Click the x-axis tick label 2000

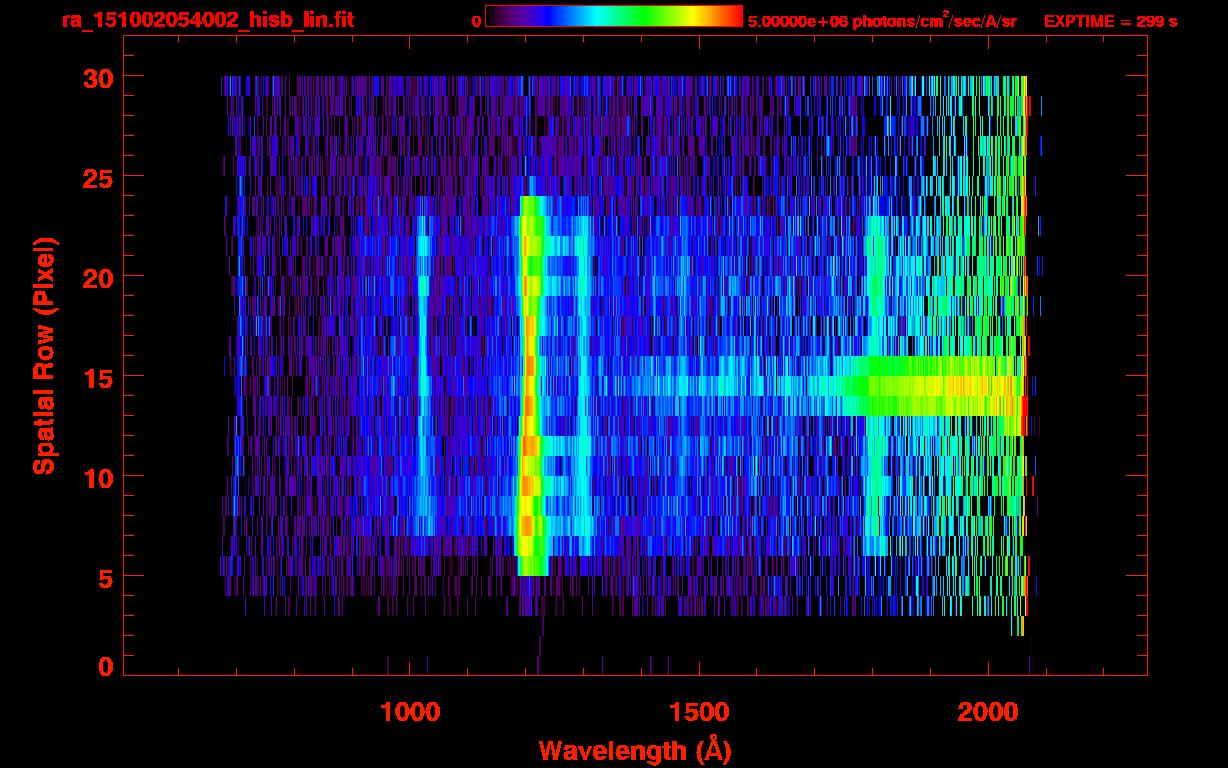[x=987, y=712]
